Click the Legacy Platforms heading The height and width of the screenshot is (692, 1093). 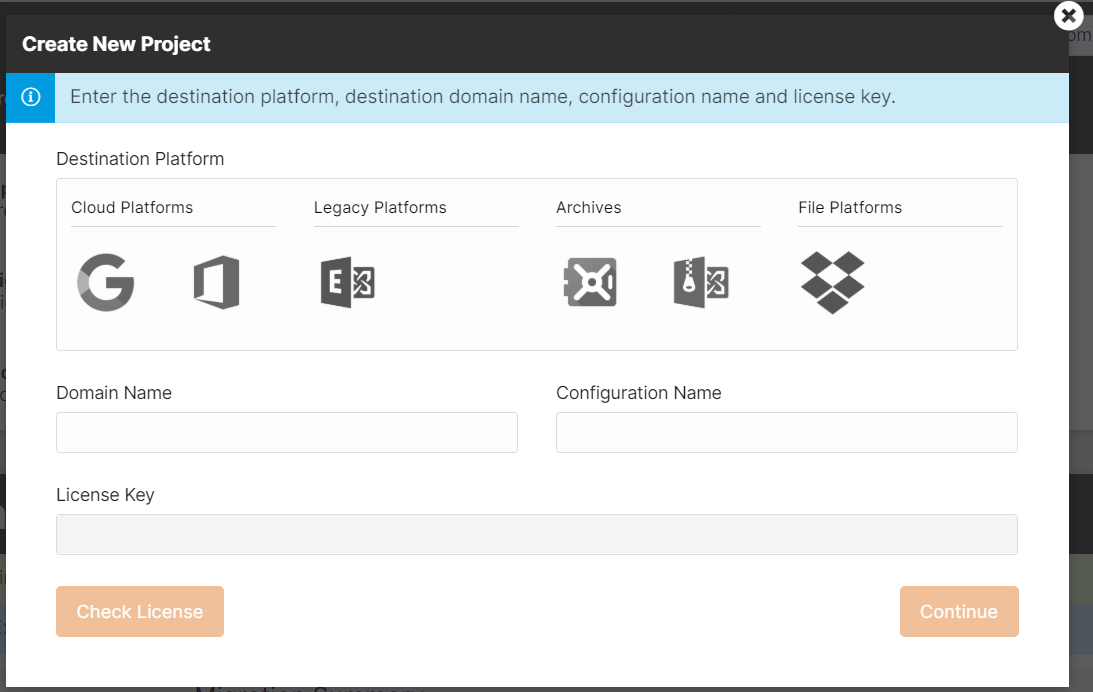[x=380, y=208]
